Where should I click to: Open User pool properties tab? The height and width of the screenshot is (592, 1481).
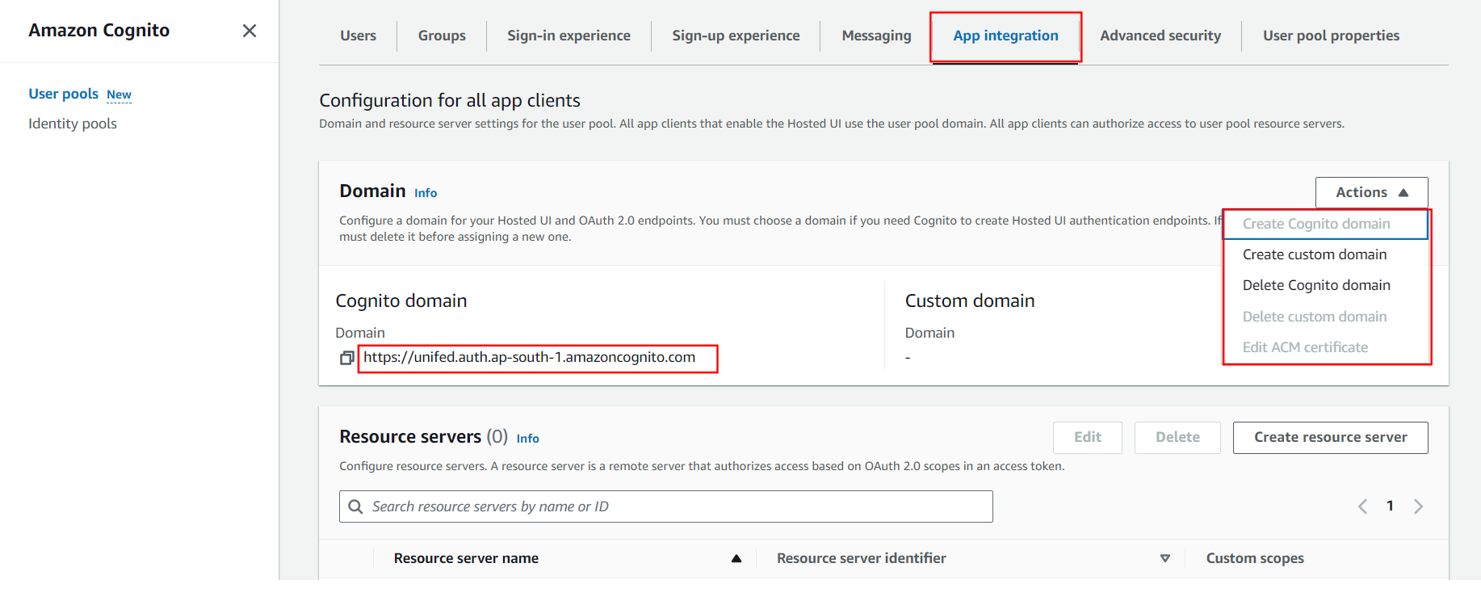pyautogui.click(x=1331, y=36)
